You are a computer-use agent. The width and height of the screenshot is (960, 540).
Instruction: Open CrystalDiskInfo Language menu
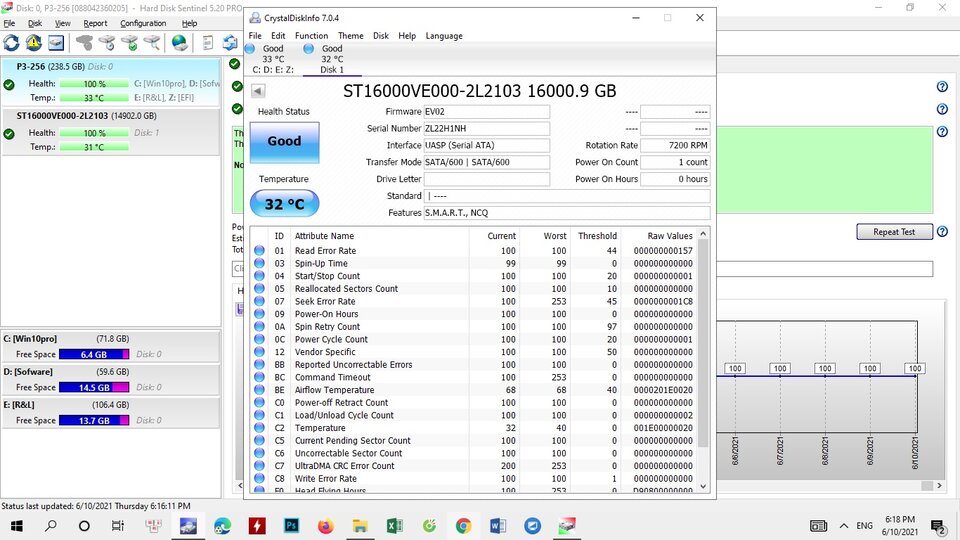[444, 36]
